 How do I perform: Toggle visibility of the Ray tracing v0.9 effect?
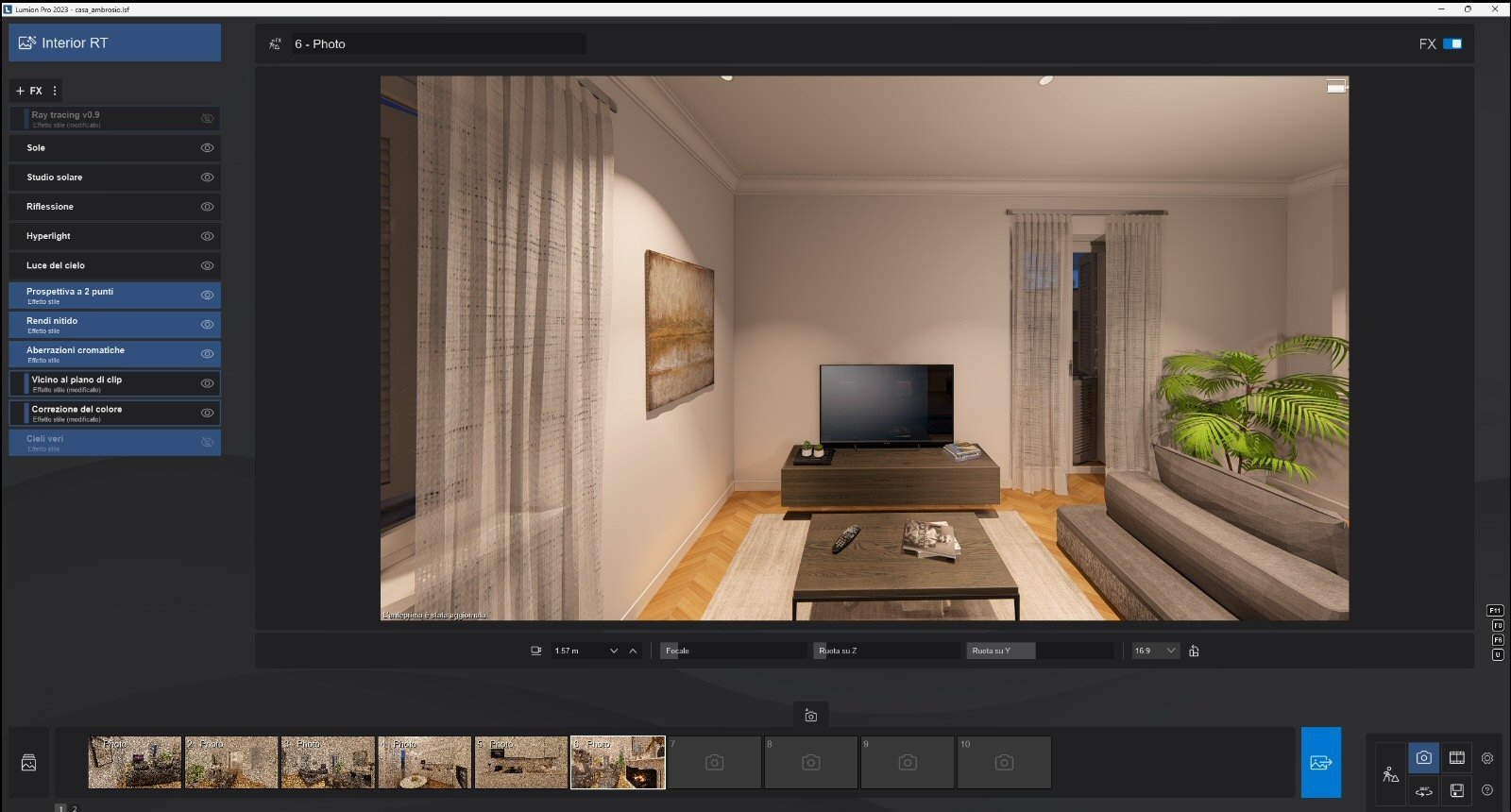tap(207, 118)
